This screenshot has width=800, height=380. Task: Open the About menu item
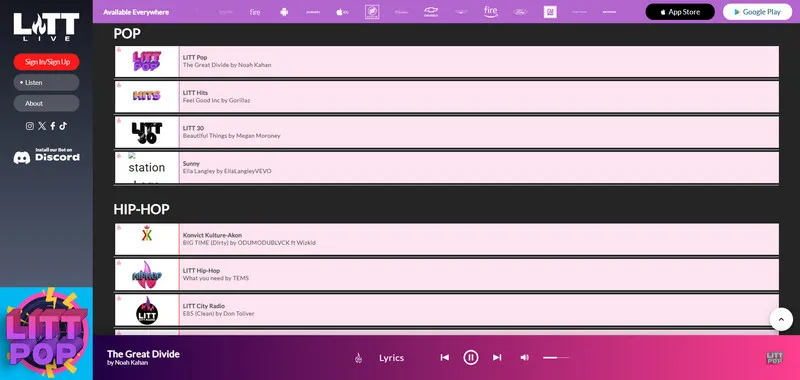pos(46,103)
